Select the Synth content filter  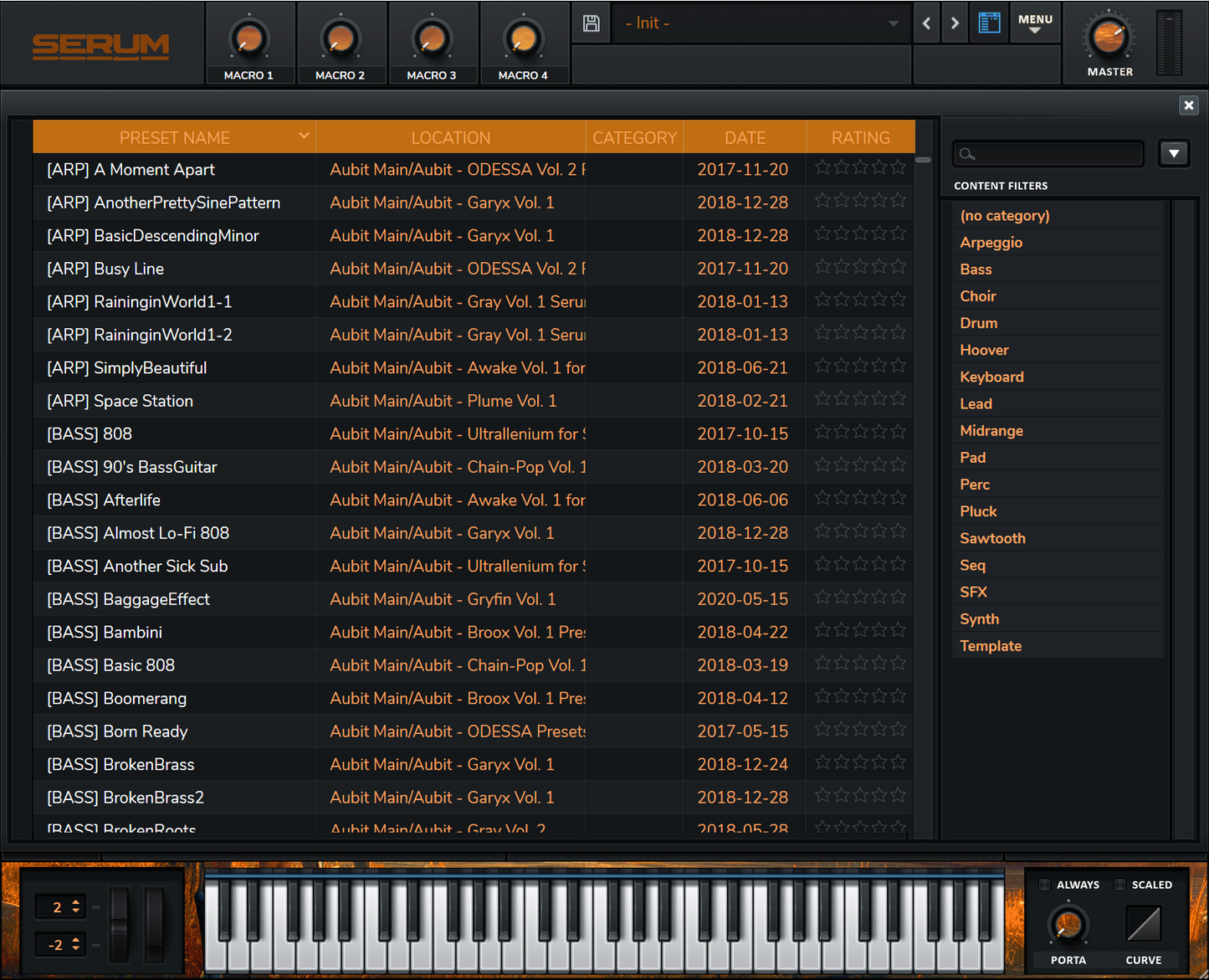point(1058,618)
